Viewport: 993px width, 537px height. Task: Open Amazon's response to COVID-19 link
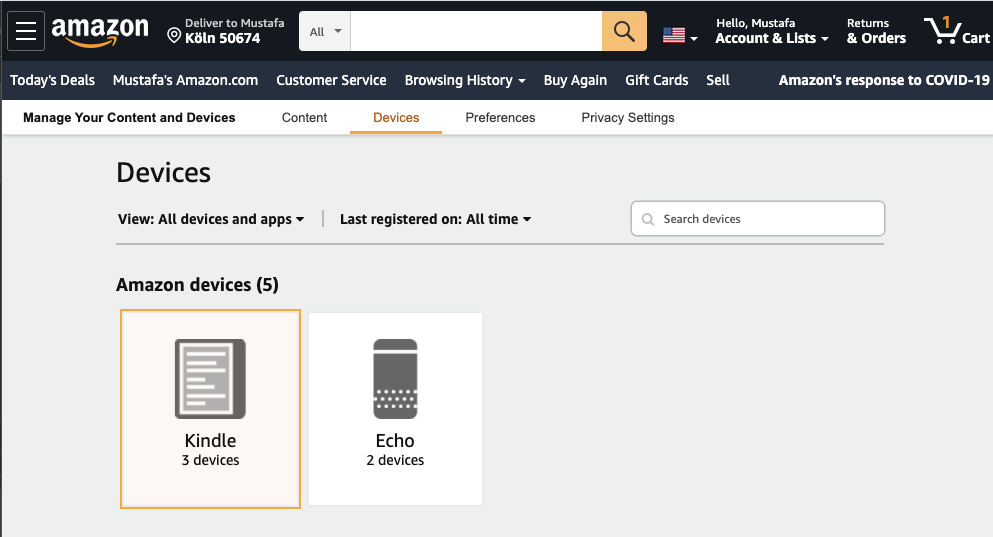point(884,80)
